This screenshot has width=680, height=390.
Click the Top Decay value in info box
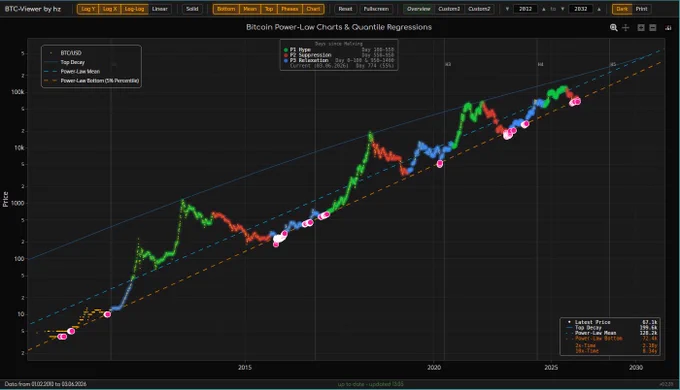coord(648,328)
